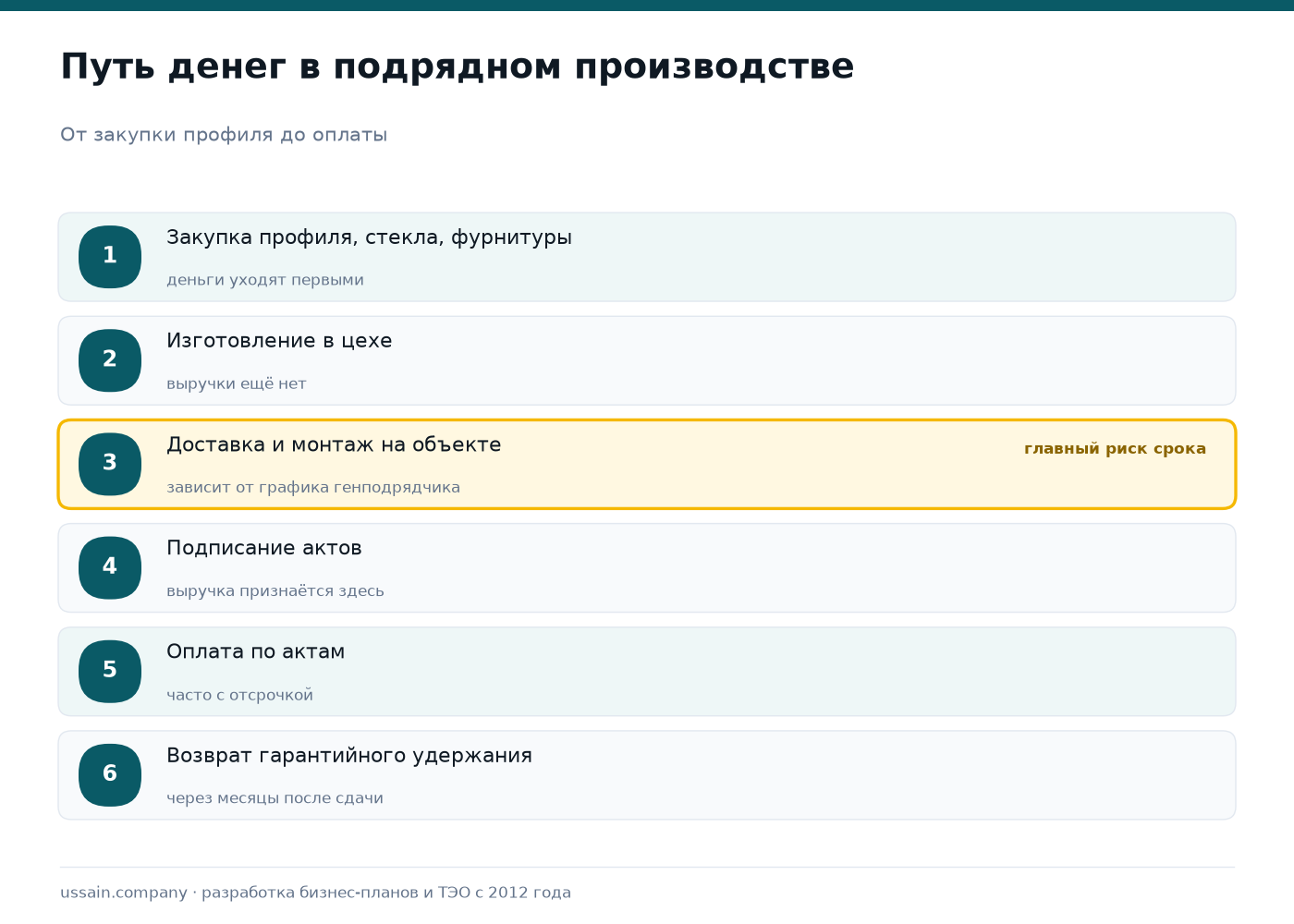This screenshot has height=924, width=1294.
Task: Click the note 'деньги уходят первыми'
Action: [x=265, y=280]
